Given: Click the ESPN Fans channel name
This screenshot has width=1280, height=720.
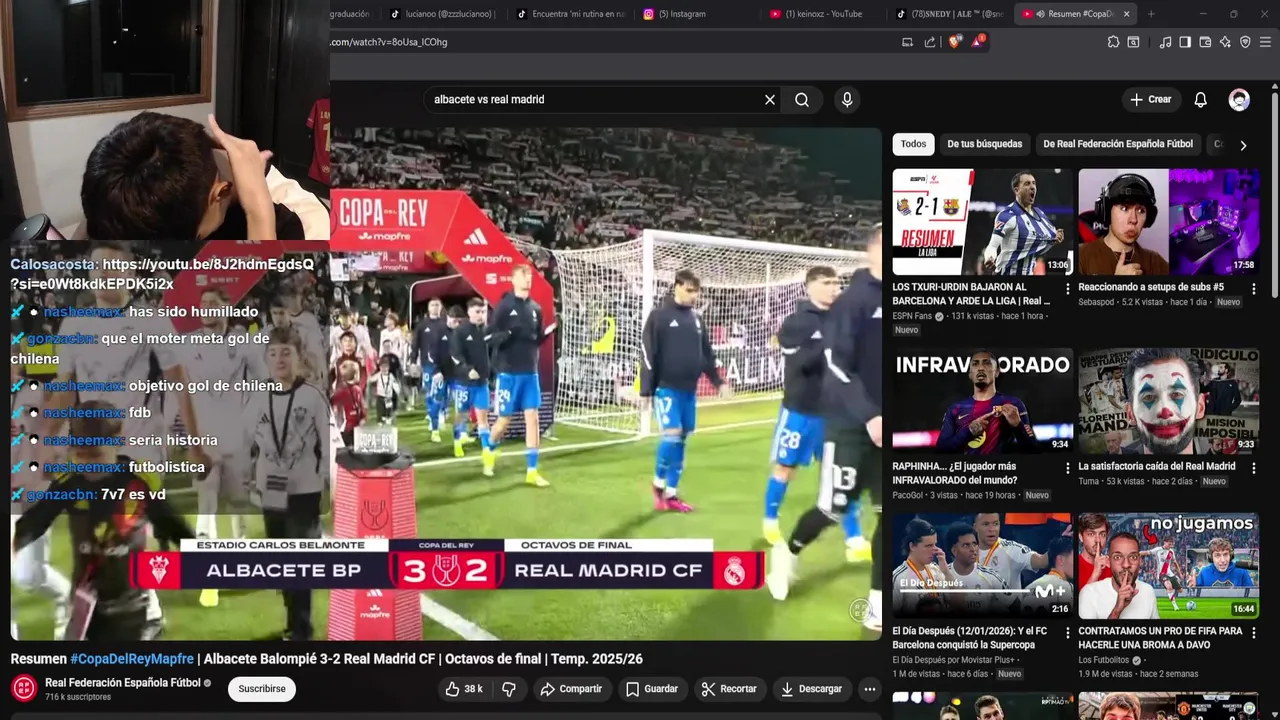Looking at the screenshot, I should click(912, 316).
